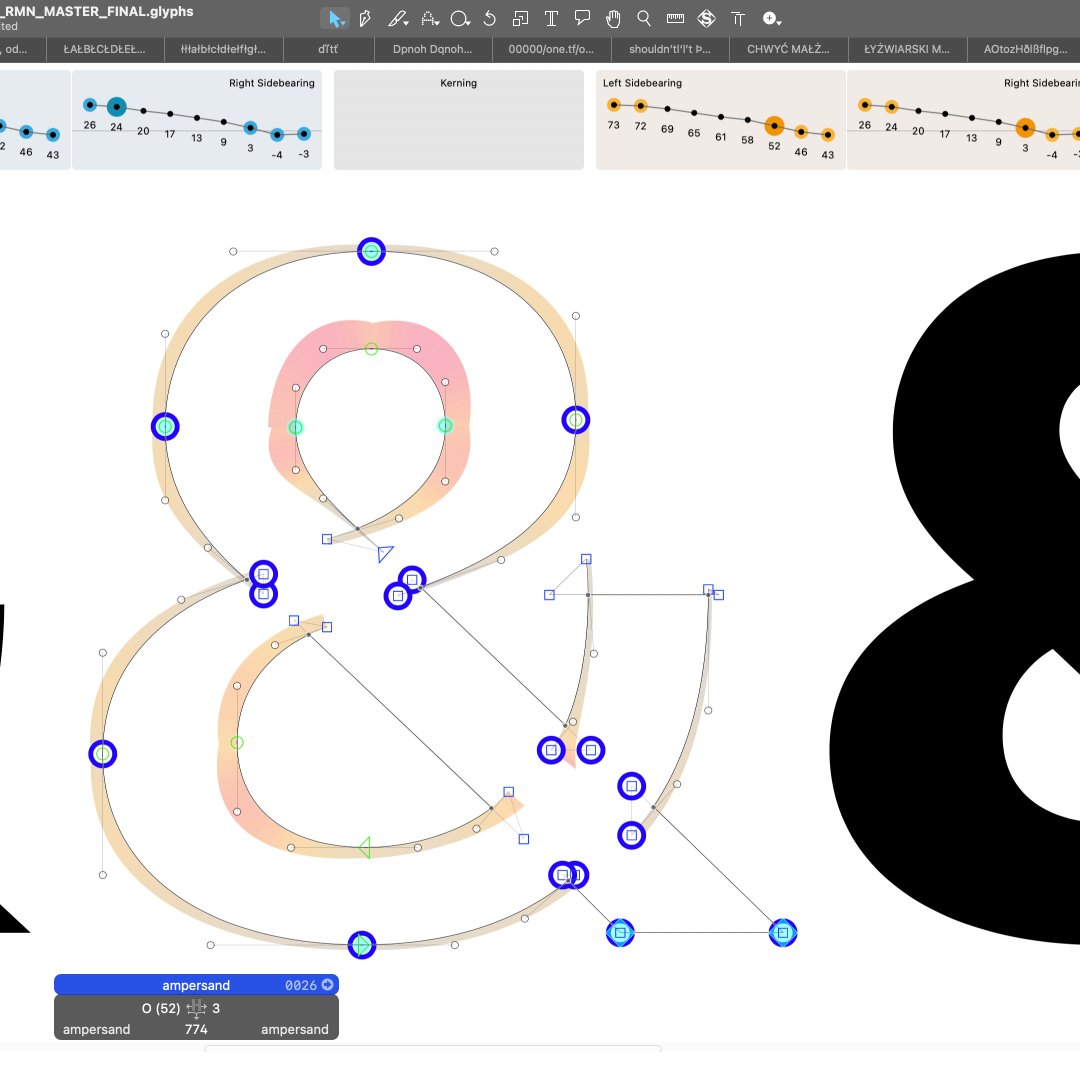Switch to the AOtozHðlßflpg... tab

[x=1025, y=49]
